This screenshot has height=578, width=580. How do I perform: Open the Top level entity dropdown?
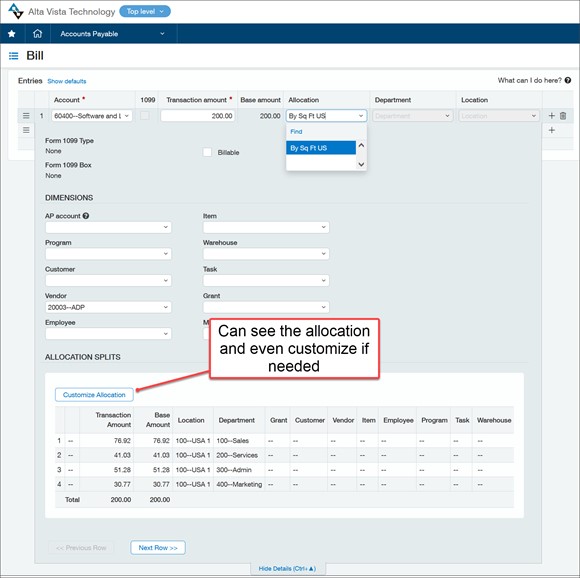(145, 11)
